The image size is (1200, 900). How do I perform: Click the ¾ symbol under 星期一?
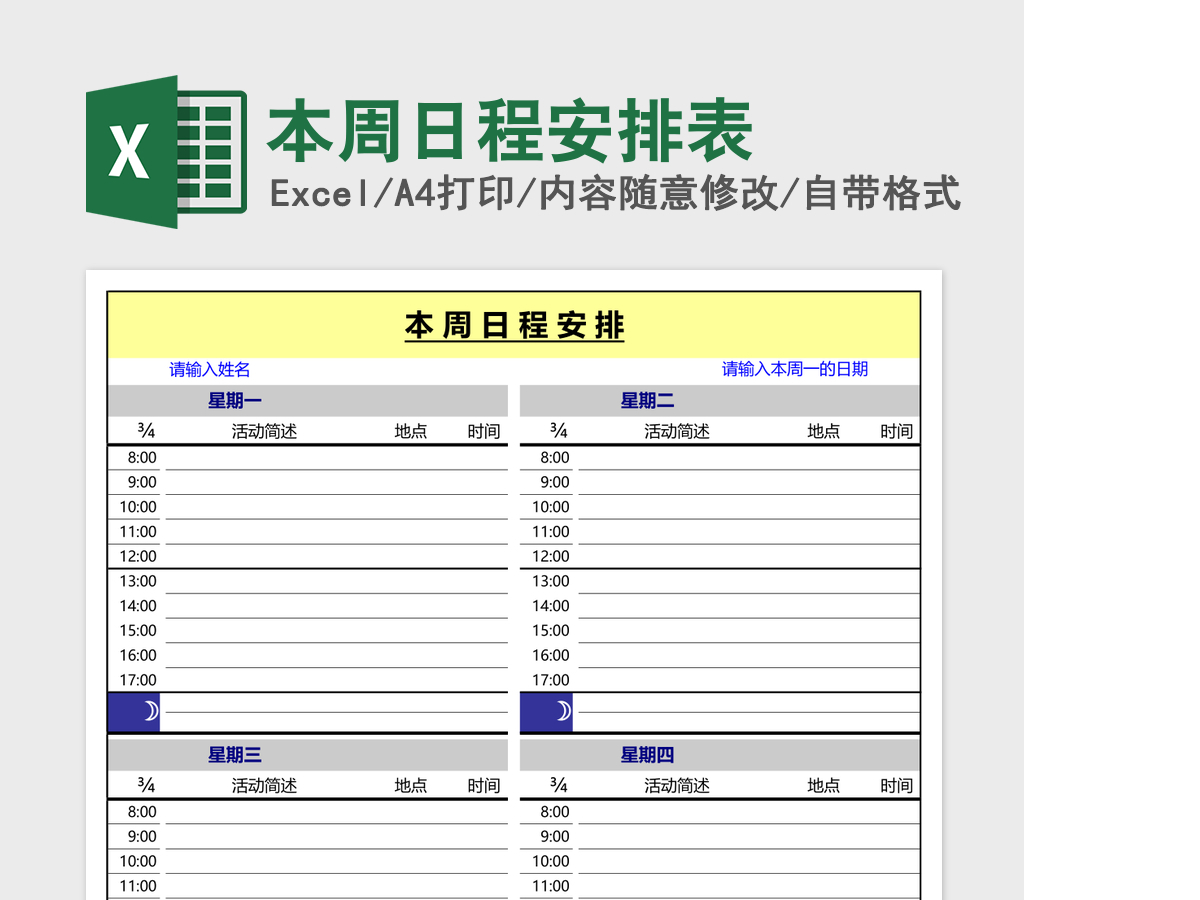pos(146,431)
